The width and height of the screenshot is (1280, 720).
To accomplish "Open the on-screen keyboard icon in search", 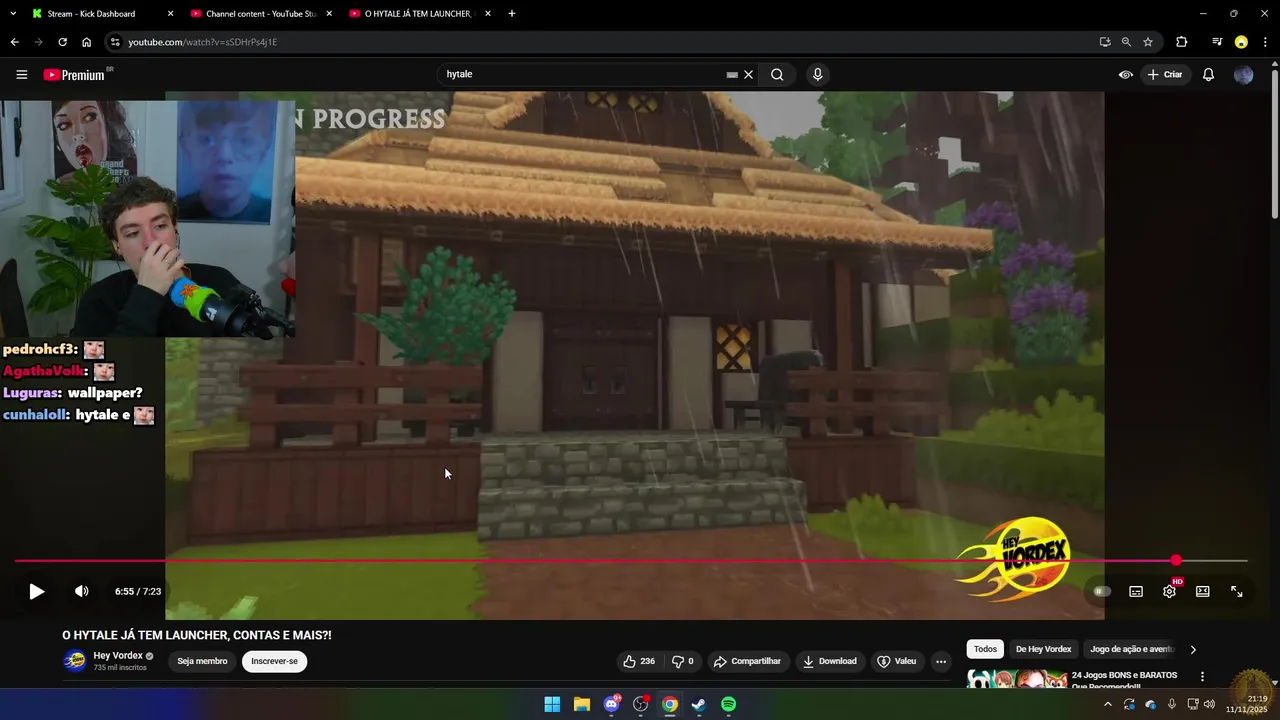I will 732,74.
